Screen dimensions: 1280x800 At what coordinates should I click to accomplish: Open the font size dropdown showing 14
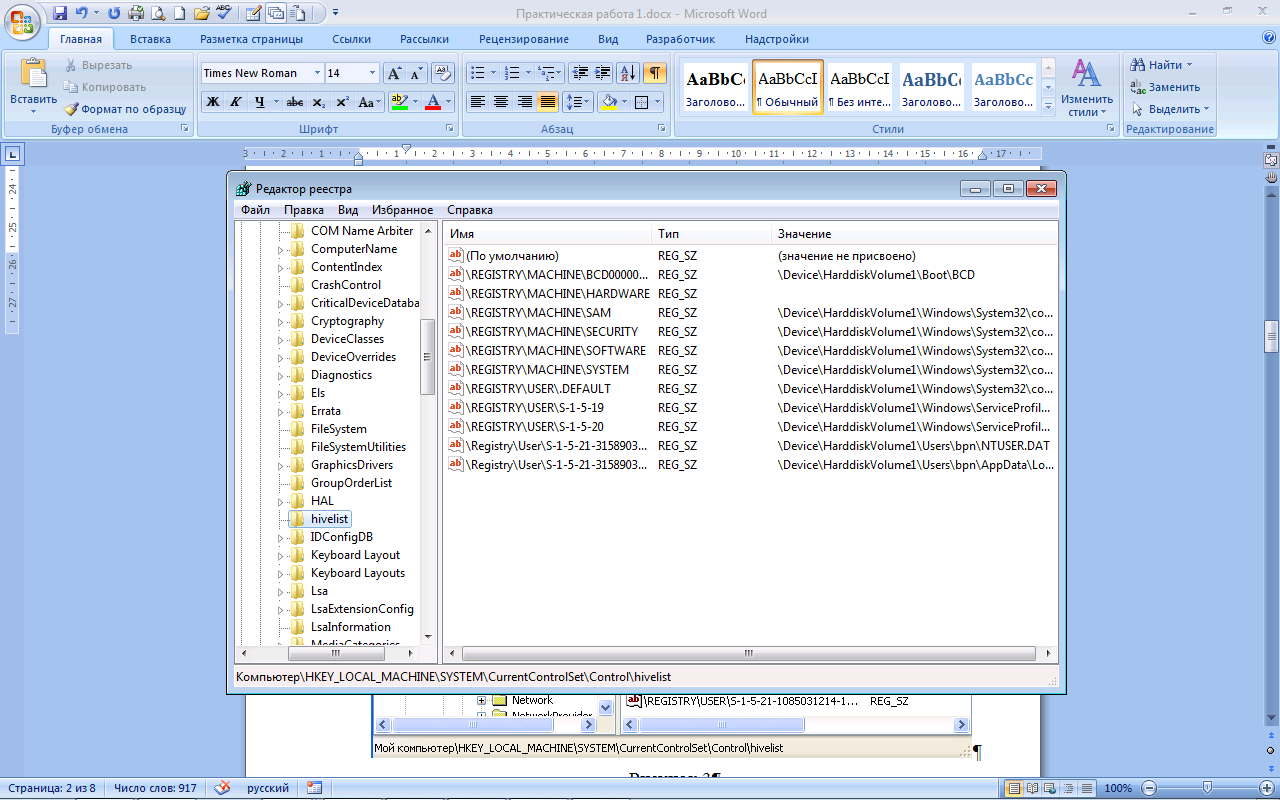coord(373,73)
